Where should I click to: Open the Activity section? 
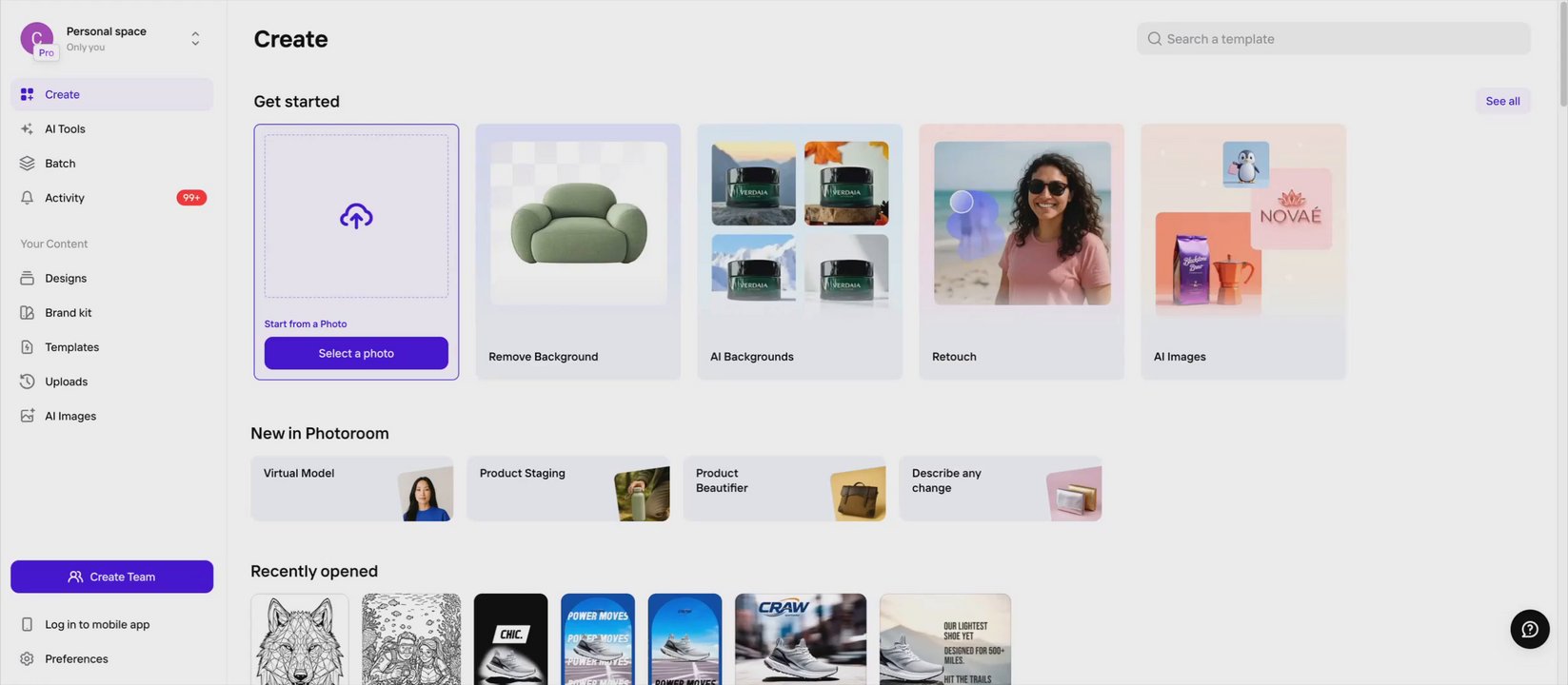[x=111, y=198]
